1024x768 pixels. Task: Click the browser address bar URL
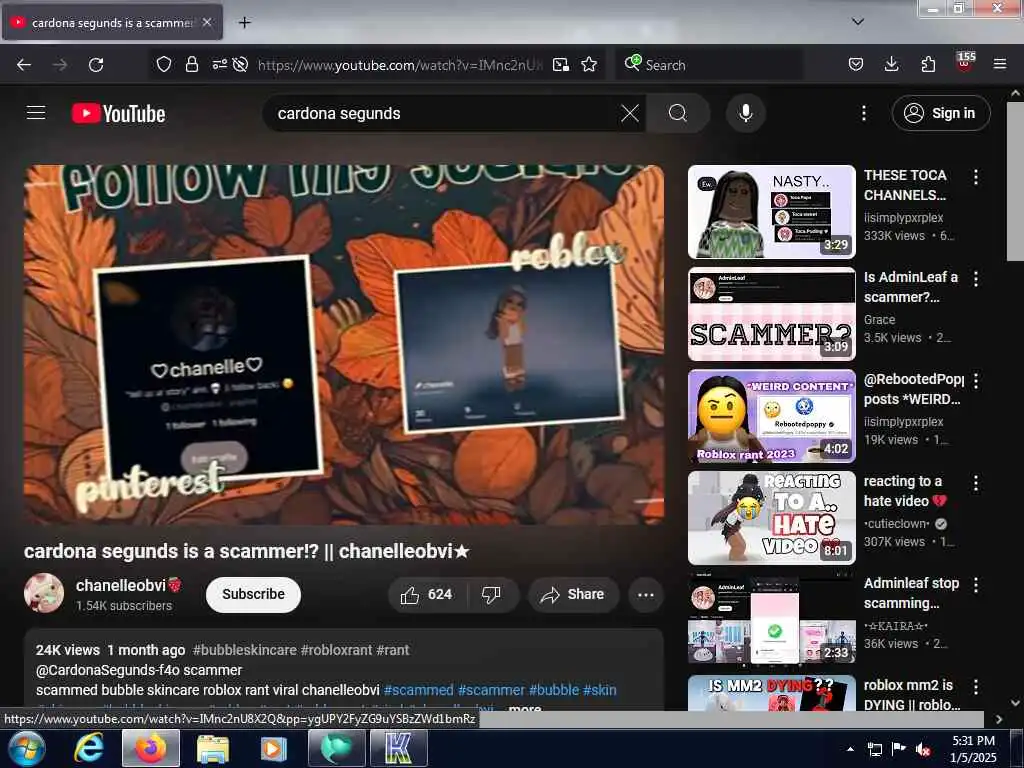(400, 65)
